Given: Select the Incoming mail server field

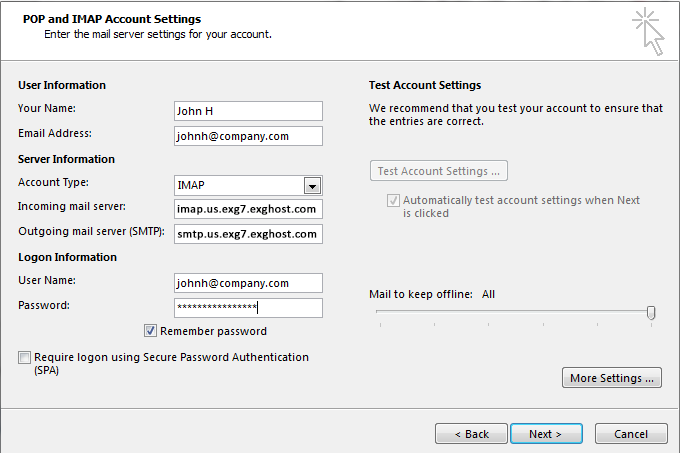Looking at the screenshot, I should point(248,209).
